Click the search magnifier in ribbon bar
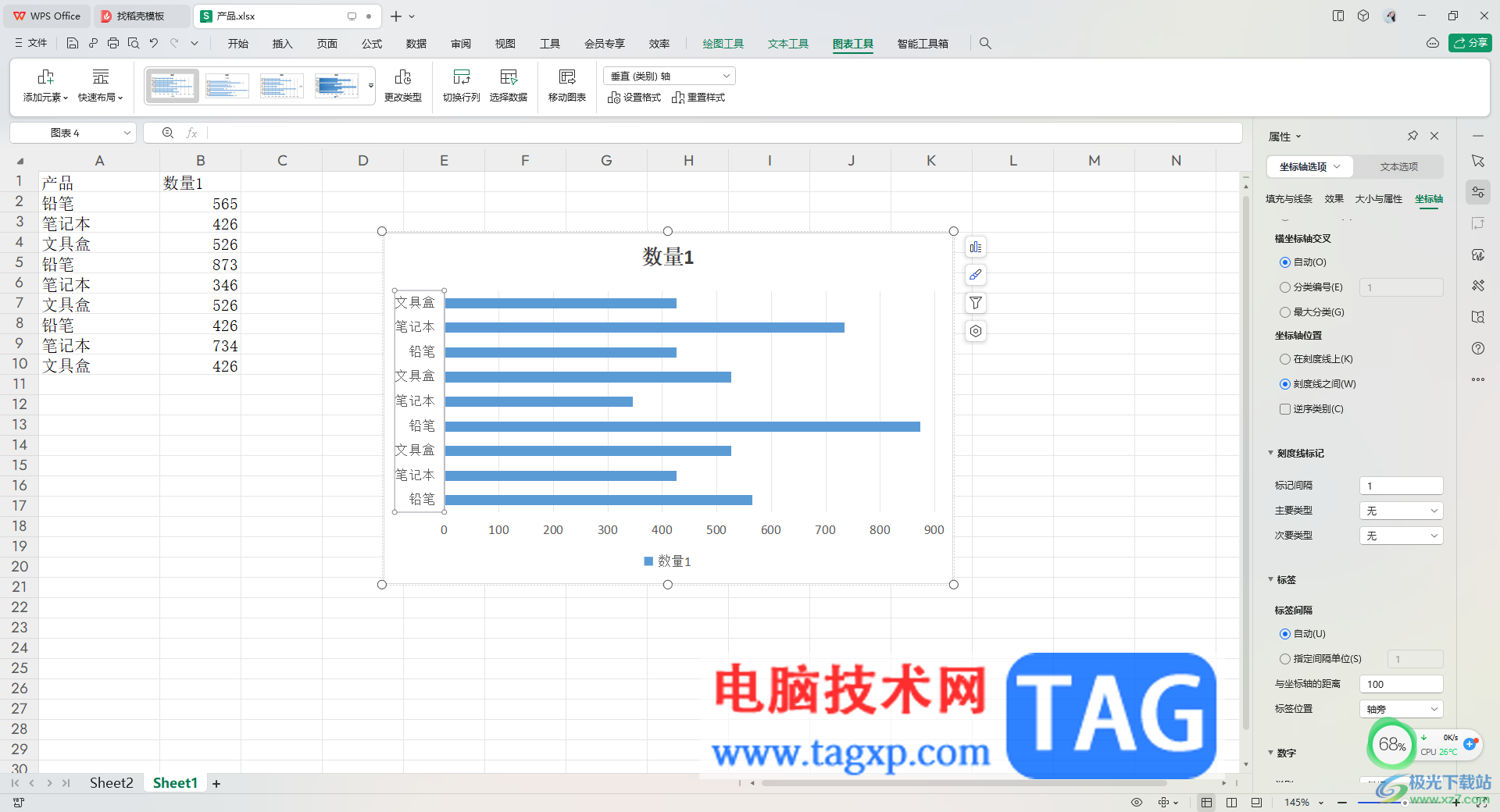1500x812 pixels. pyautogui.click(x=985, y=44)
